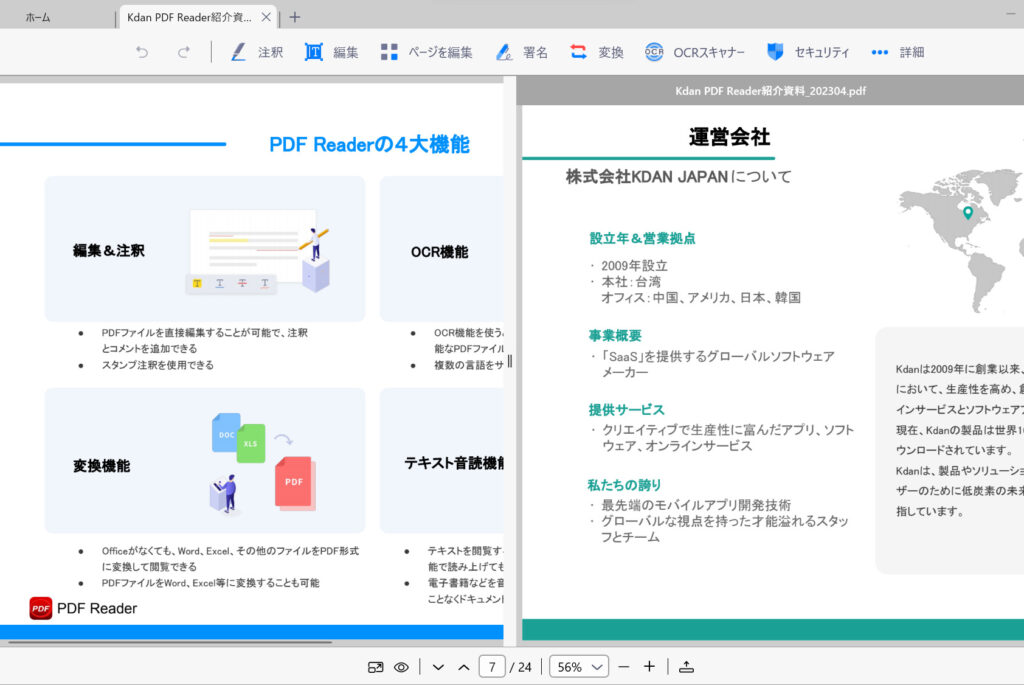1024x685 pixels.
Task: Click the 事業概要 heading
Action: click(x=615, y=336)
